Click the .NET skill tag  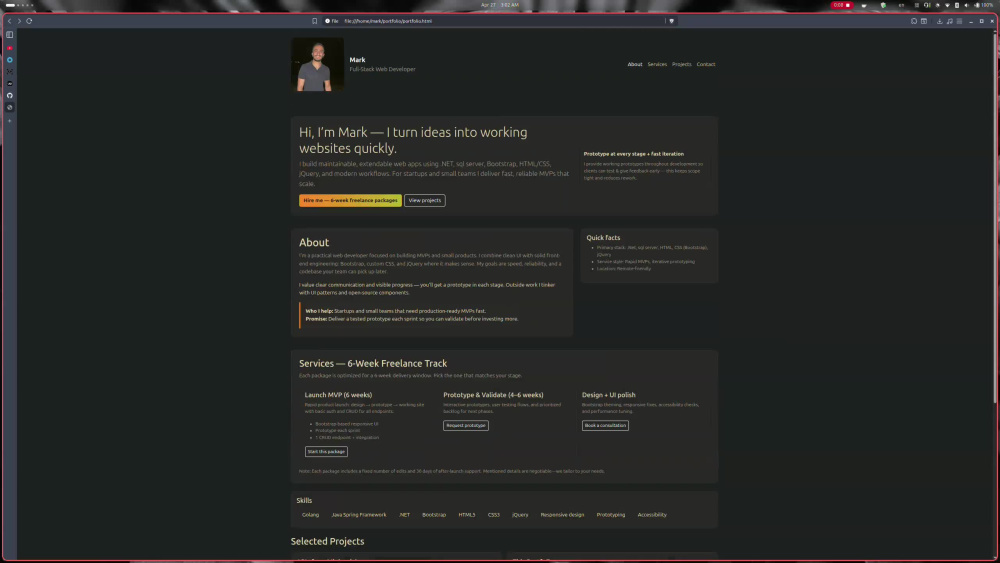click(x=404, y=515)
